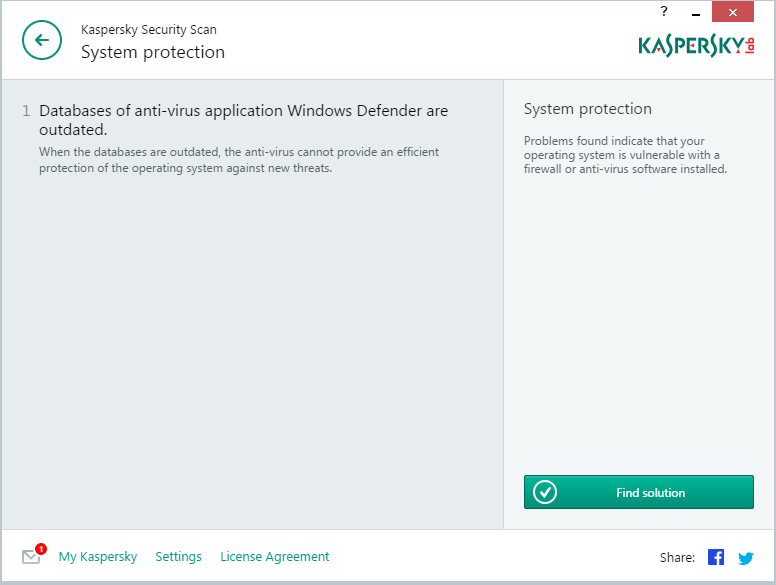Image resolution: width=776 pixels, height=585 pixels.
Task: Open the Settings link
Action: click(x=178, y=557)
